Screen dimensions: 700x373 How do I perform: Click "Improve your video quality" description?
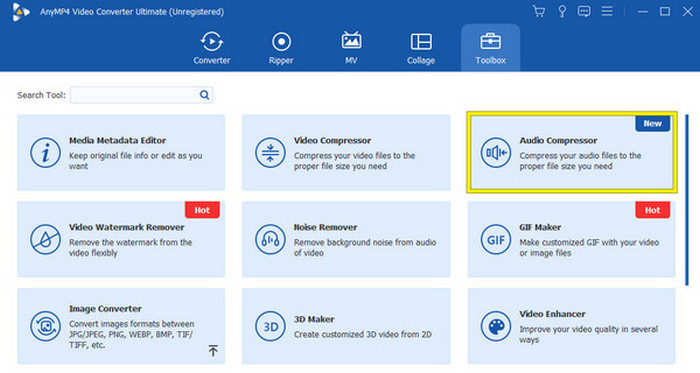(588, 335)
